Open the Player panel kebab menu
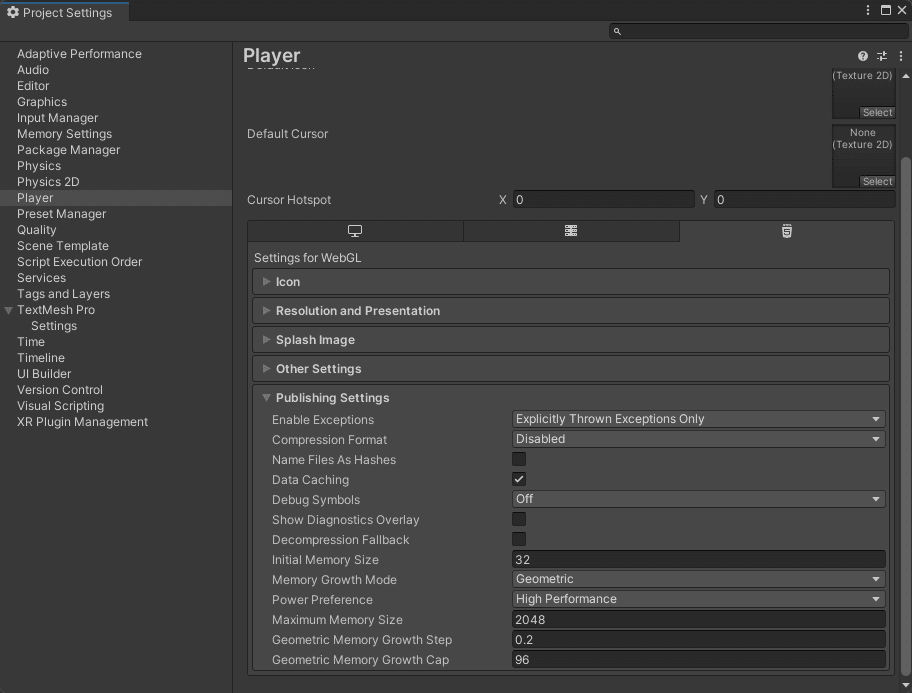This screenshot has height=693, width=912. coord(901,56)
